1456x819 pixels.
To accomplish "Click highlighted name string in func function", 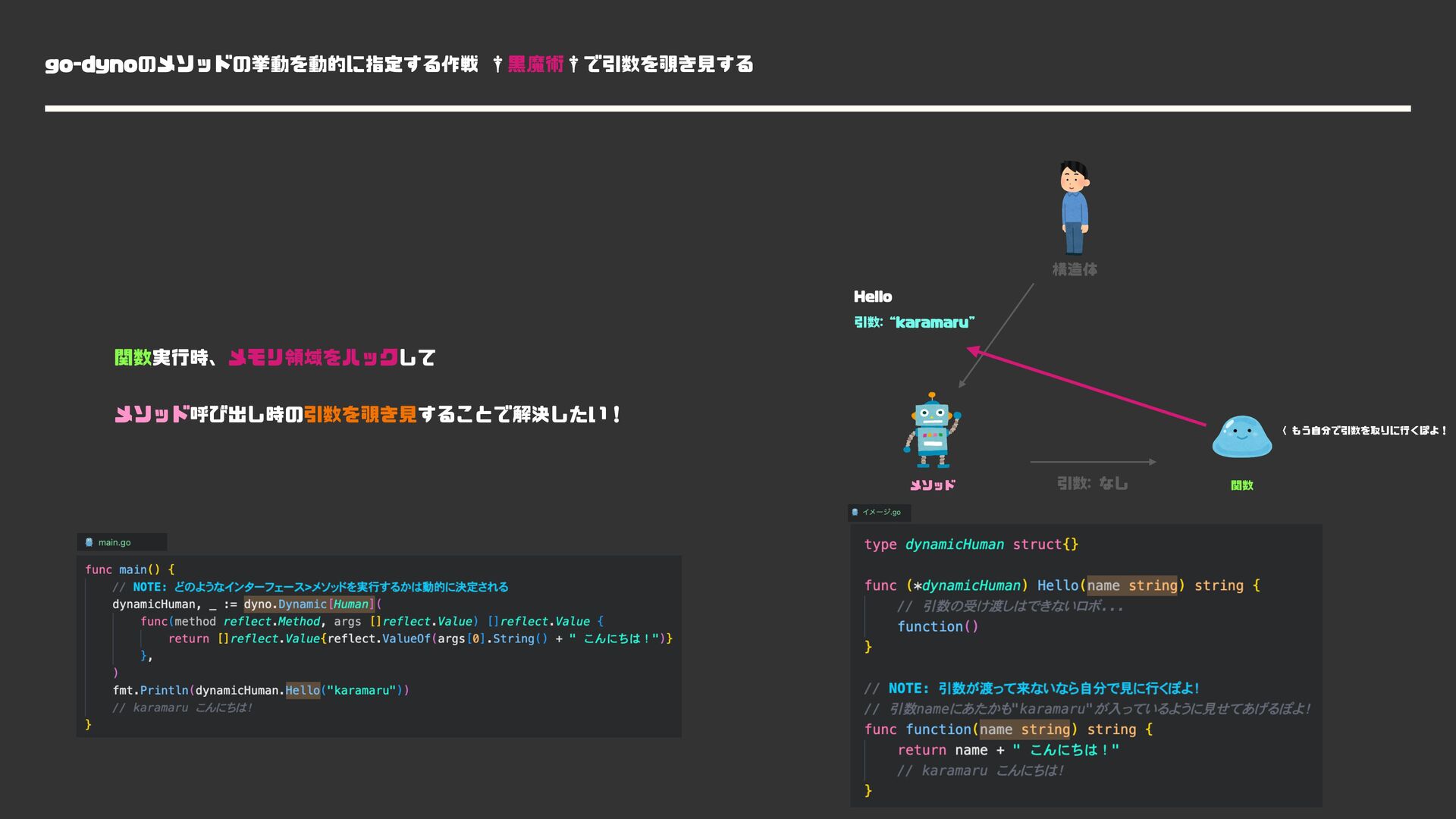I will [1025, 730].
